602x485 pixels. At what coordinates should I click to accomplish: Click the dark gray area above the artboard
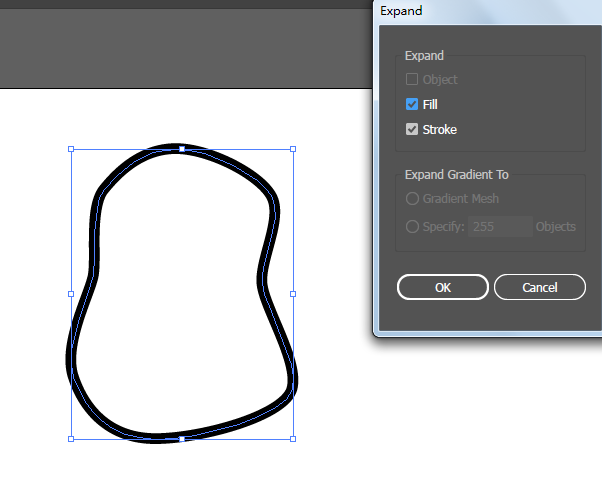tap(180, 50)
